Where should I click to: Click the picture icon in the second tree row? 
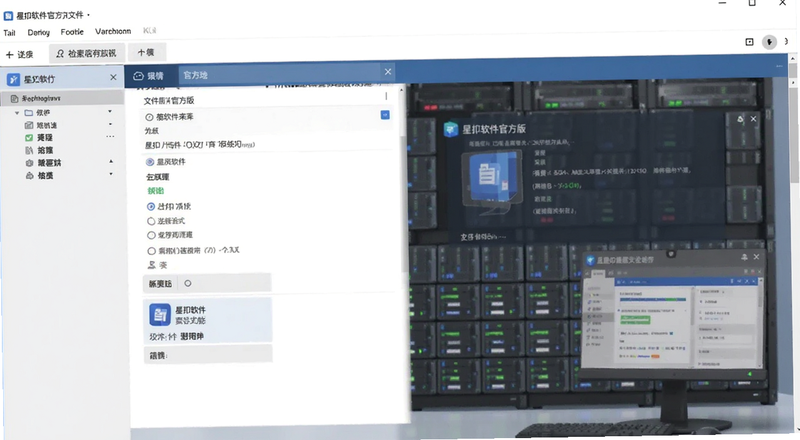[29, 125]
